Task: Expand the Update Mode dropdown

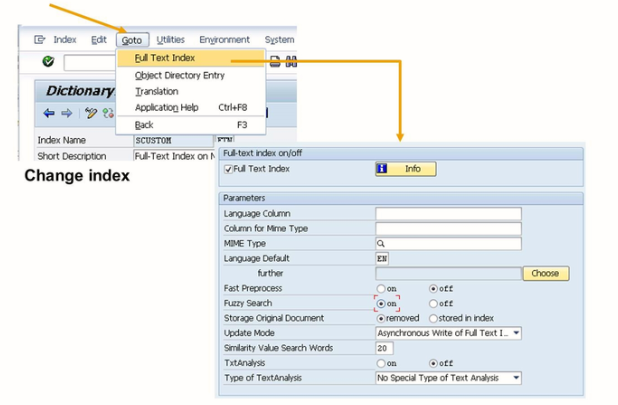Action: [x=515, y=333]
